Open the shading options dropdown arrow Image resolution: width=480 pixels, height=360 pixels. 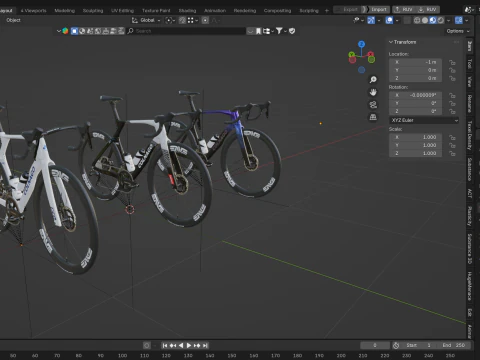click(448, 21)
